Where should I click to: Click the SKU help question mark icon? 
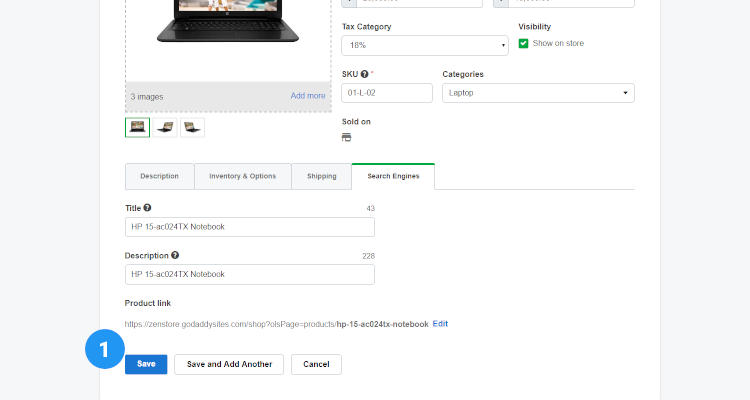pos(365,74)
